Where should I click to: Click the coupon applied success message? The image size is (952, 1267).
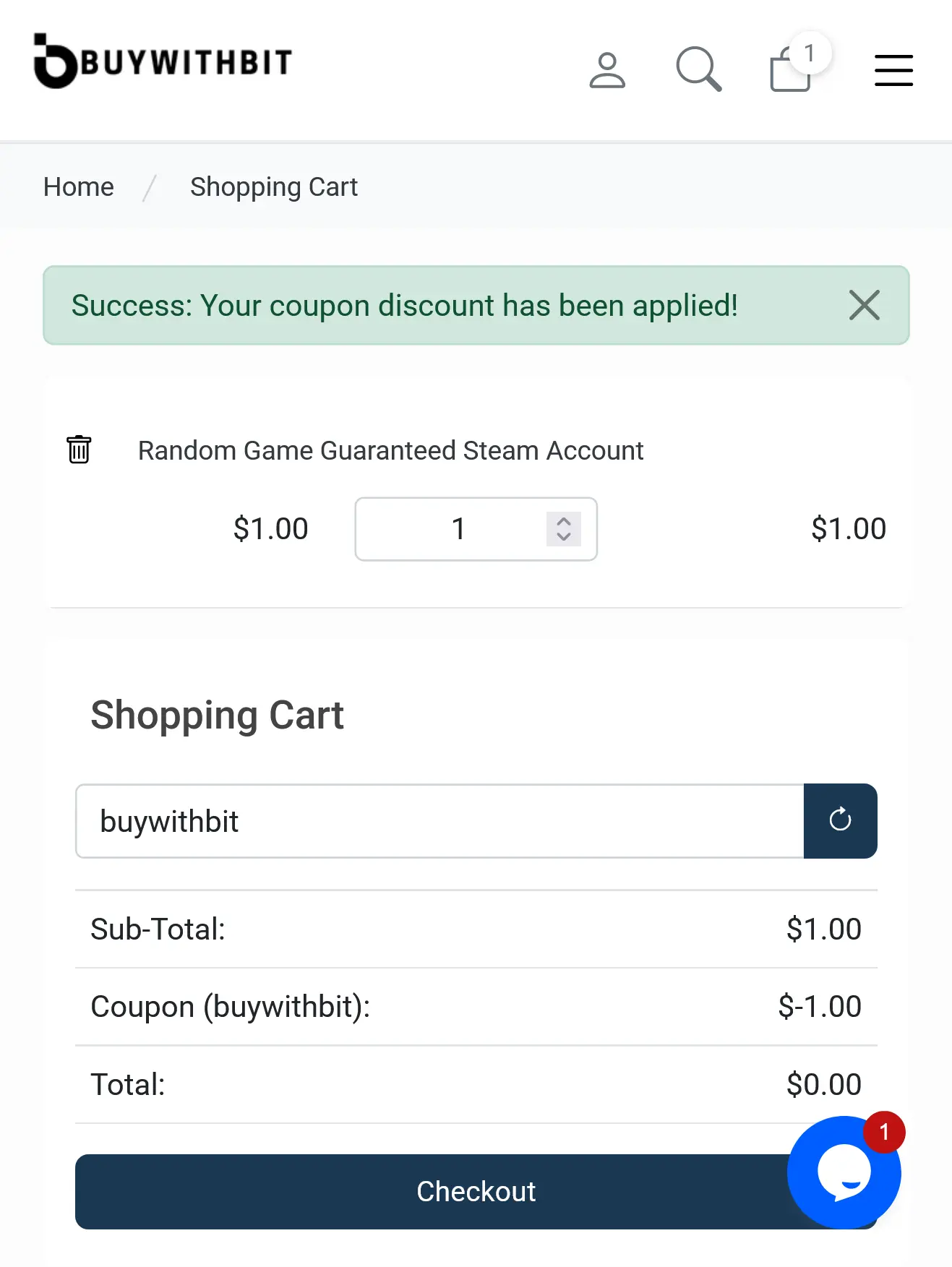404,306
